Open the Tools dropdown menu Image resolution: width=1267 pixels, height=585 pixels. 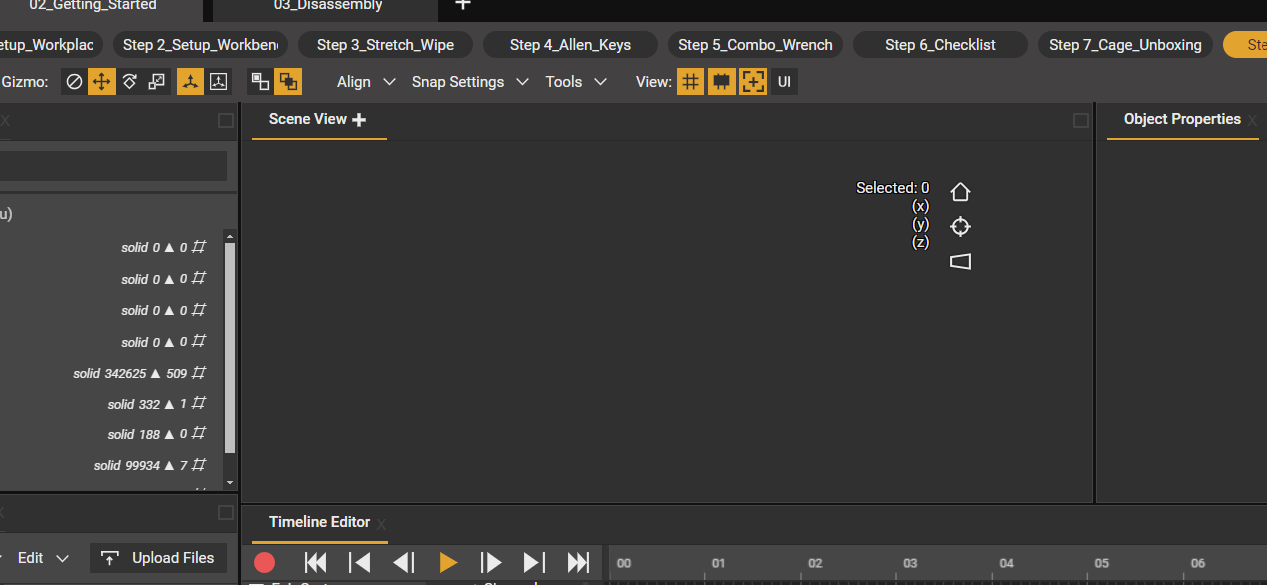point(575,82)
